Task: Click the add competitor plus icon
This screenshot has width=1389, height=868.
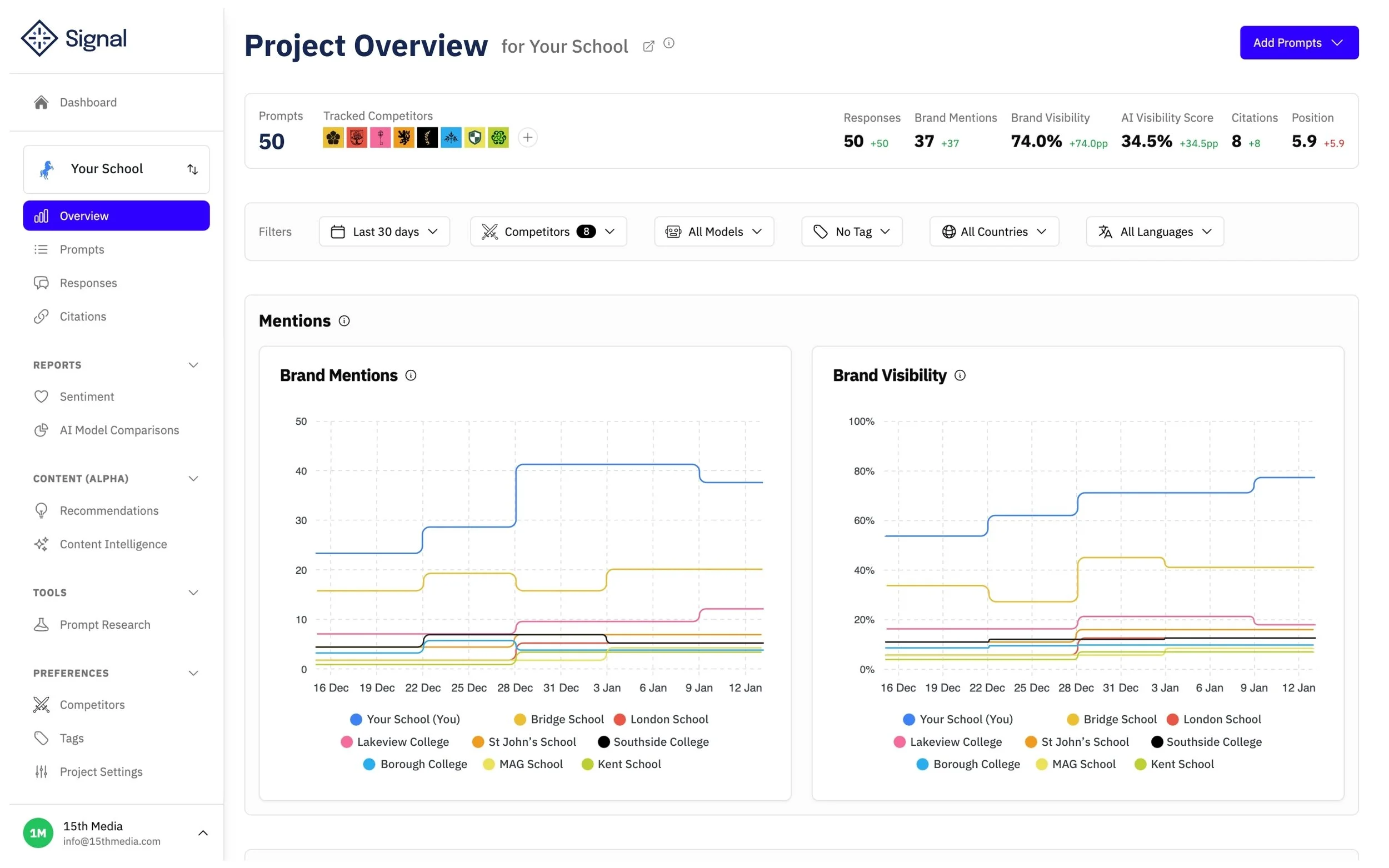Action: pyautogui.click(x=527, y=138)
